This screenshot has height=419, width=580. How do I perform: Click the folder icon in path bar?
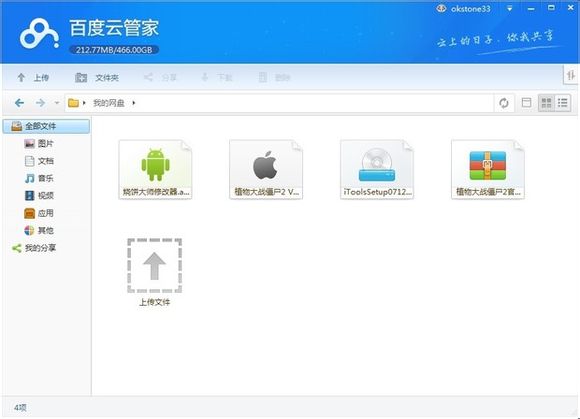tap(73, 103)
